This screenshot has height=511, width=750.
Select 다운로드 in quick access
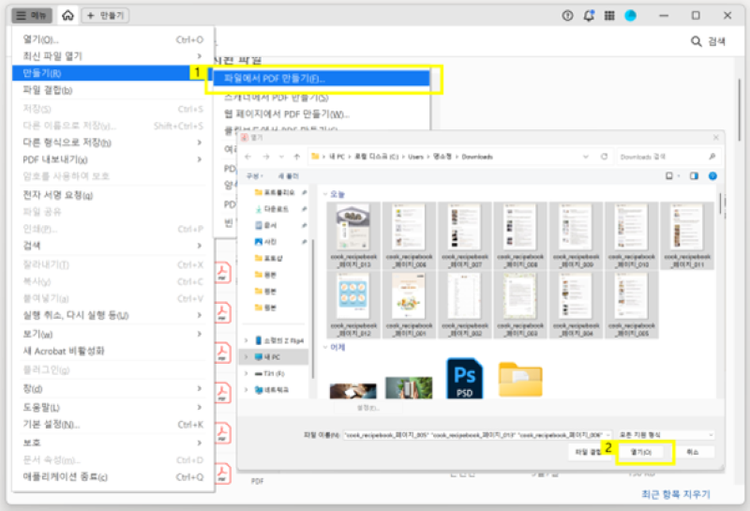click(276, 209)
